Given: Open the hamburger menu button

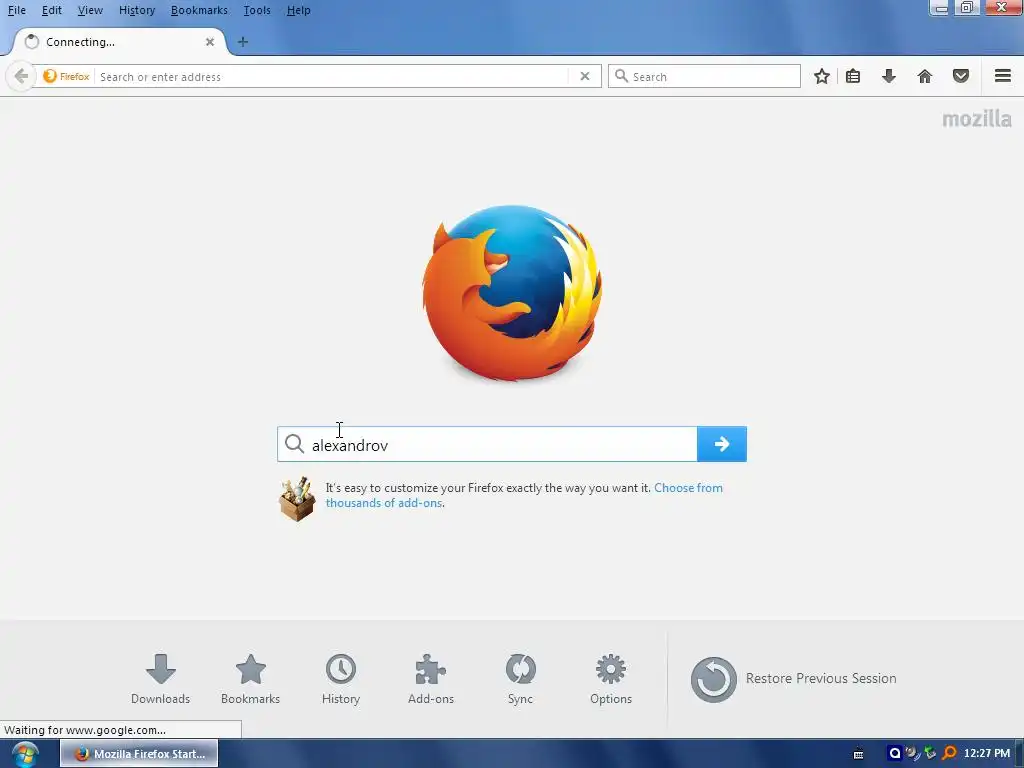Looking at the screenshot, I should 1003,76.
